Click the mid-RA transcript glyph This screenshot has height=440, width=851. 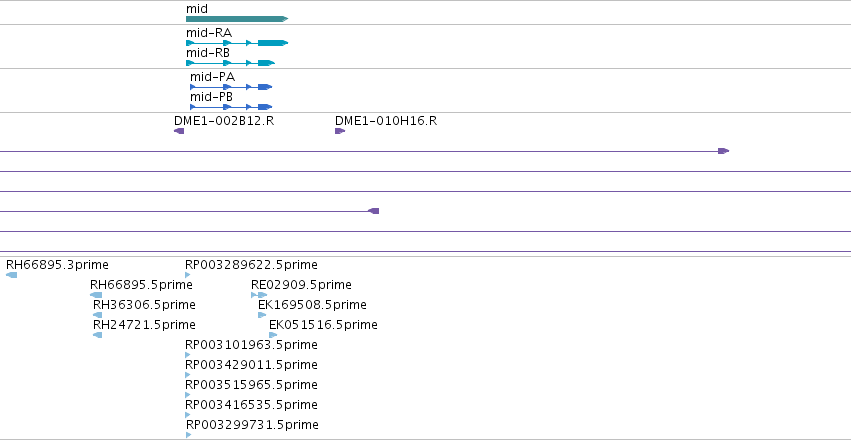coord(237,43)
